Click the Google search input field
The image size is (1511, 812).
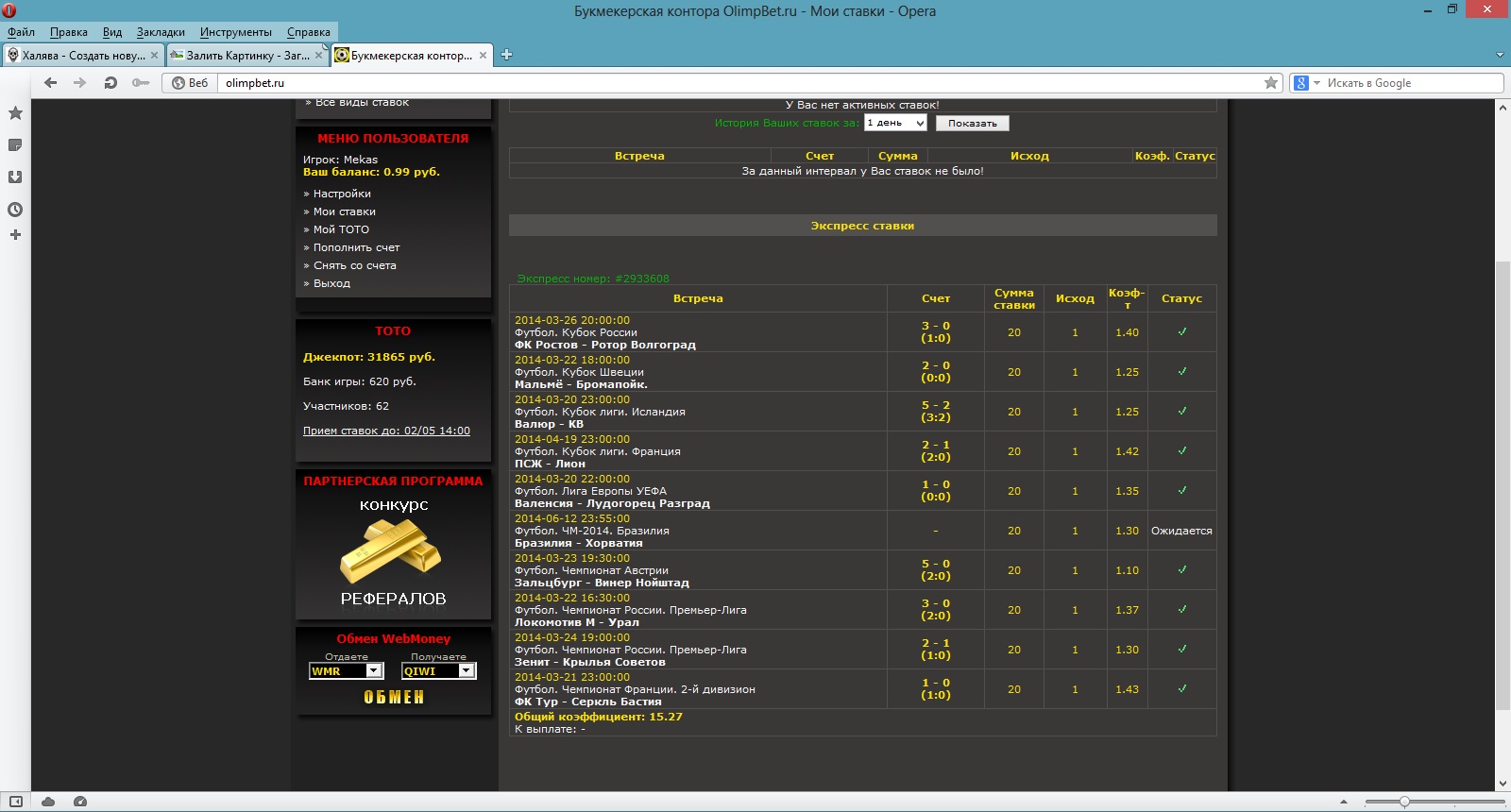click(x=1413, y=83)
